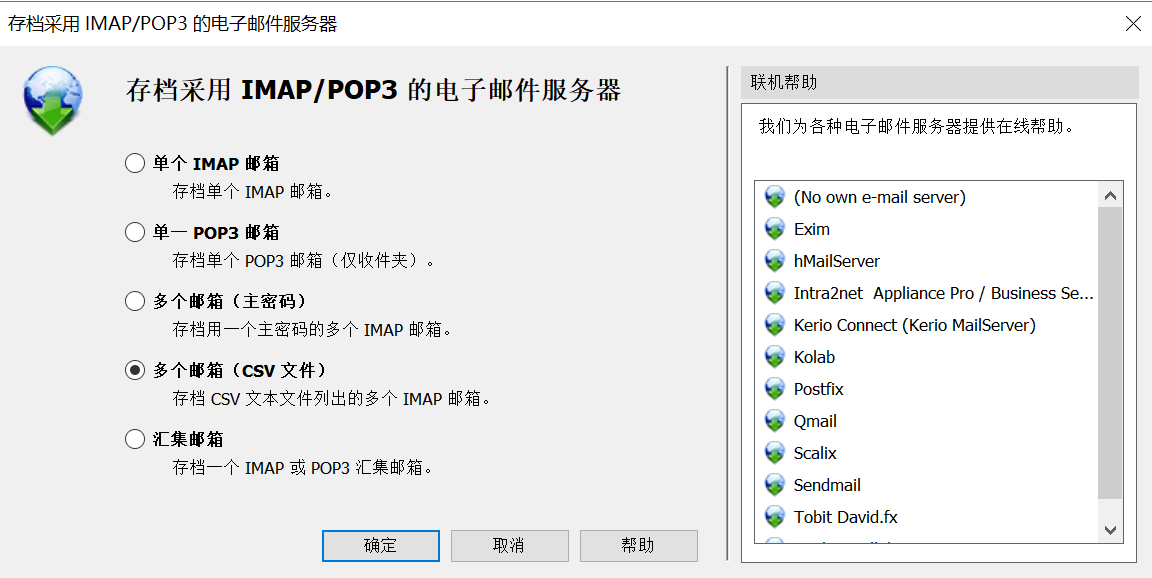Select the 单个 IMAP 邮箱 radio button
Screen dimensions: 1152x578
click(x=134, y=163)
